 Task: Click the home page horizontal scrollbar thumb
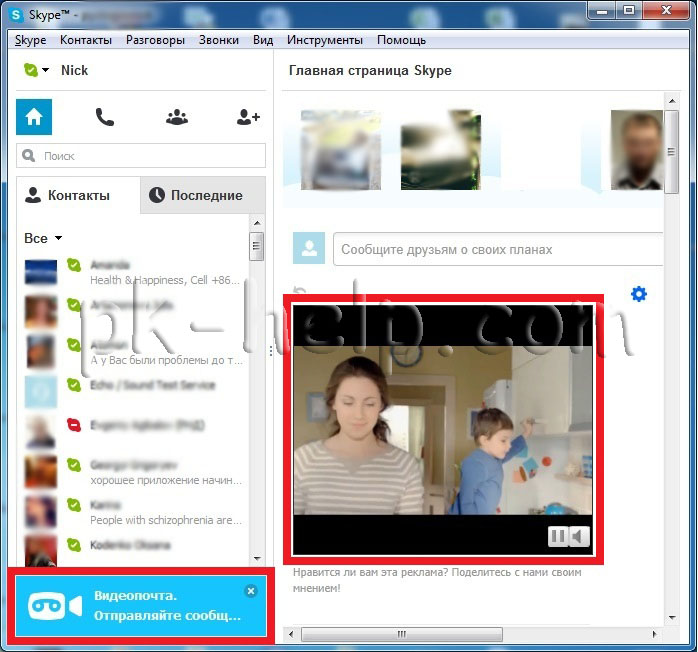[x=402, y=634]
